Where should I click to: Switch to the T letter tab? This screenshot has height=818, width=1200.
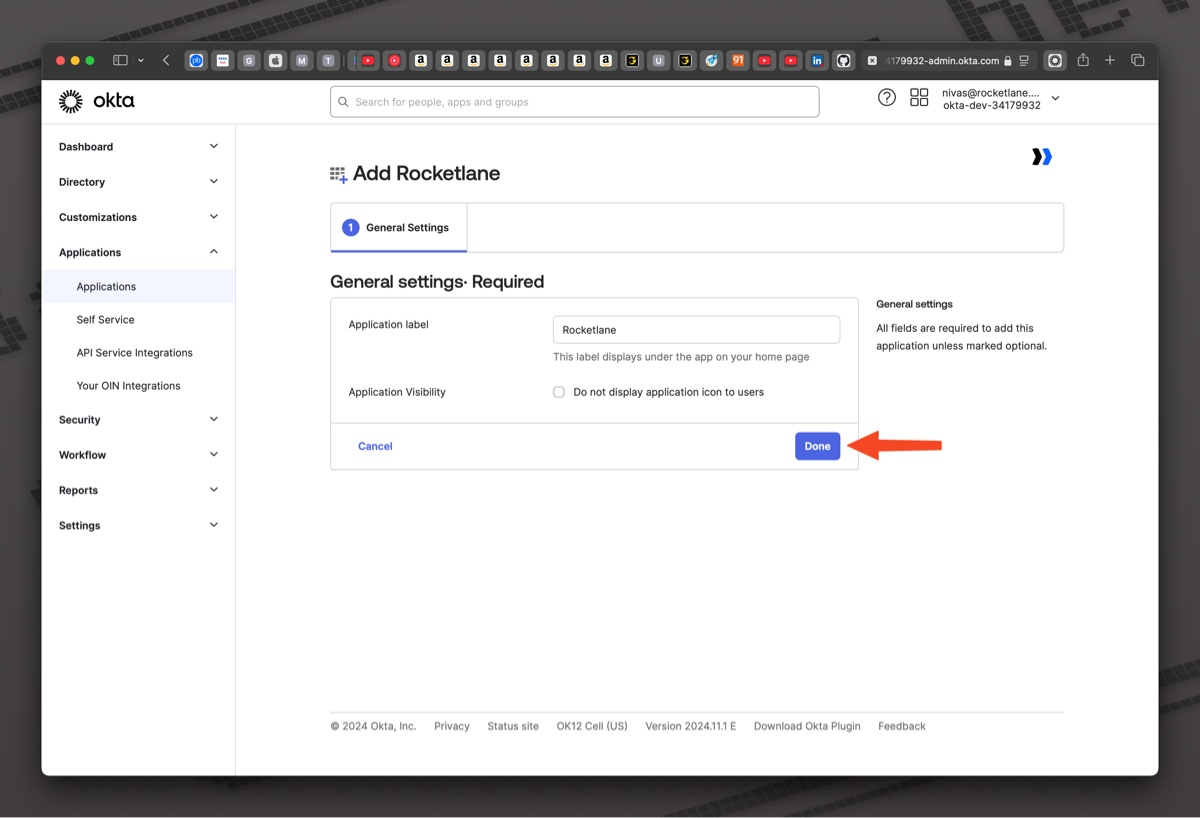(328, 60)
